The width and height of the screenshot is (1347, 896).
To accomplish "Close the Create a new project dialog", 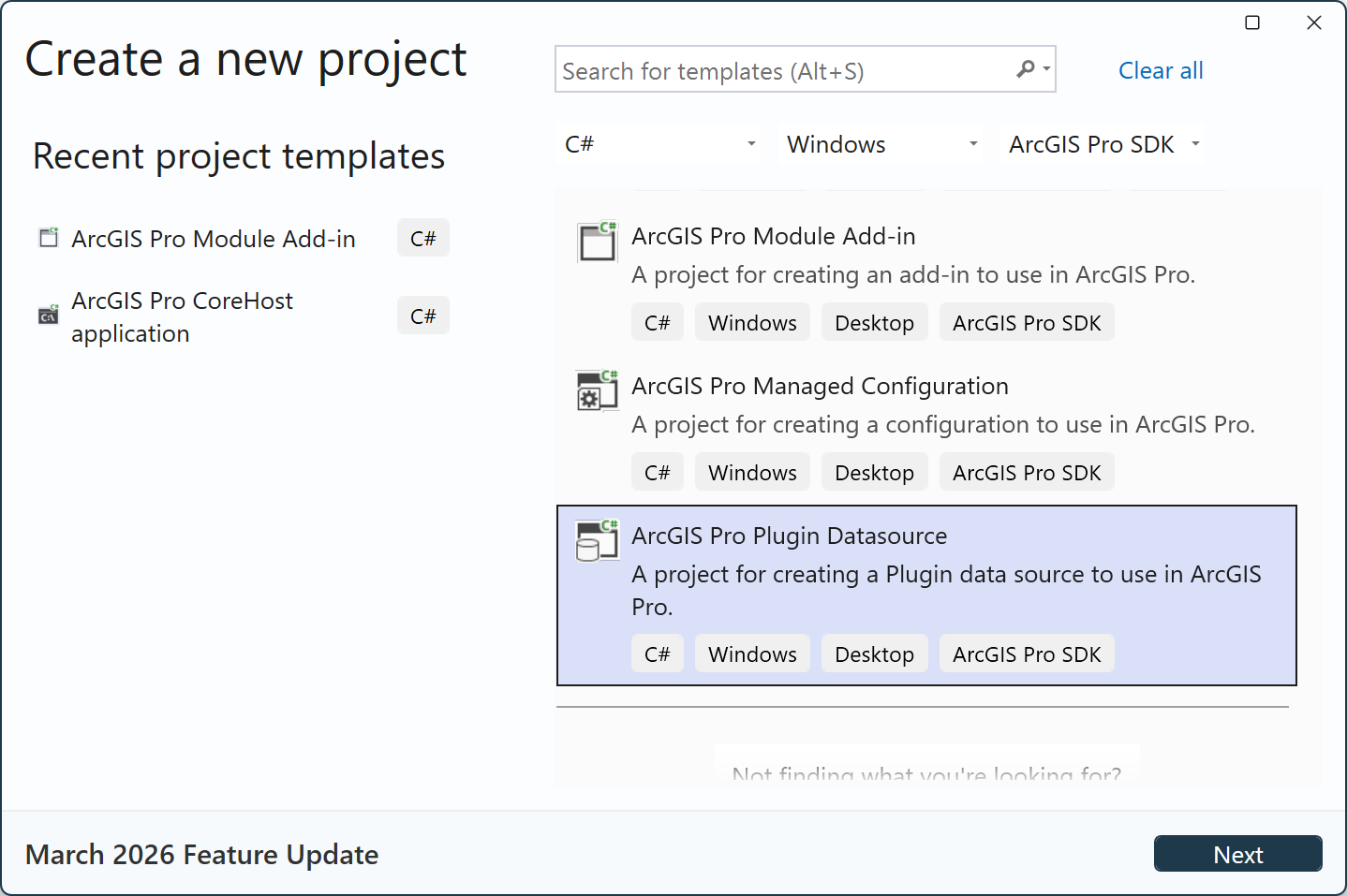I will [1314, 22].
